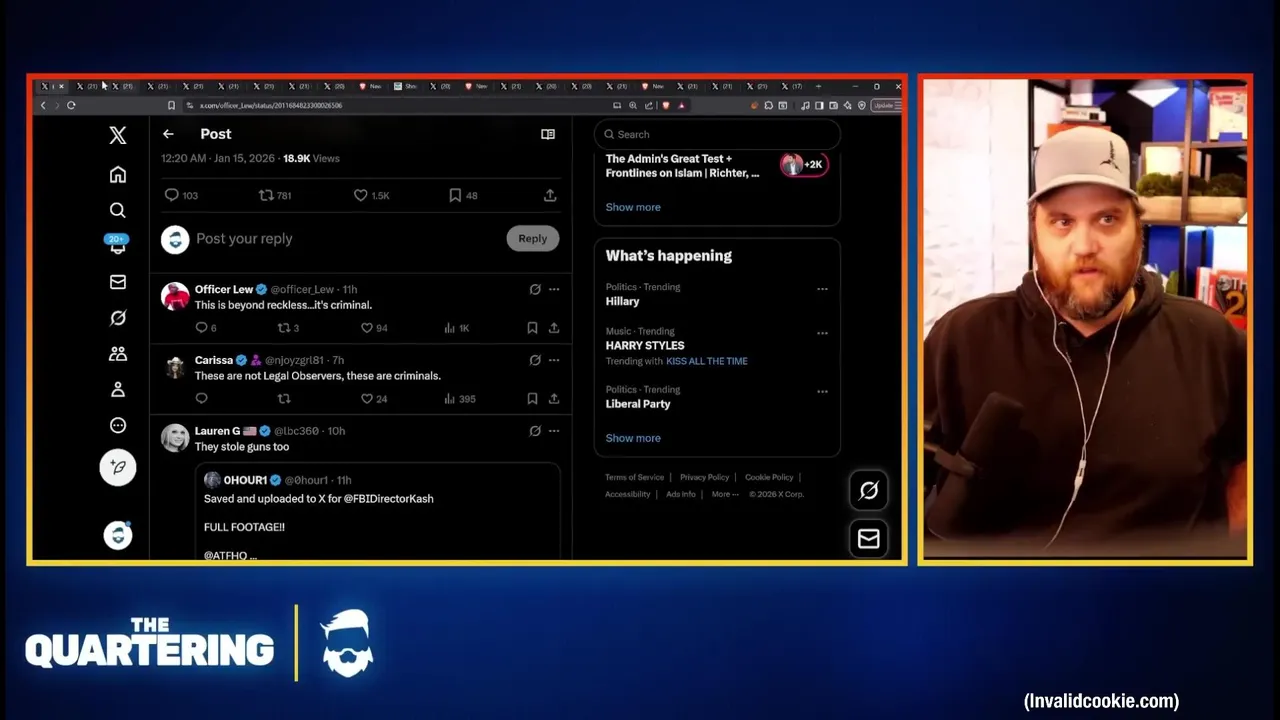Screen dimensions: 1280x720
Task: Bookmark Officer Lew's reply
Action: (x=532, y=328)
